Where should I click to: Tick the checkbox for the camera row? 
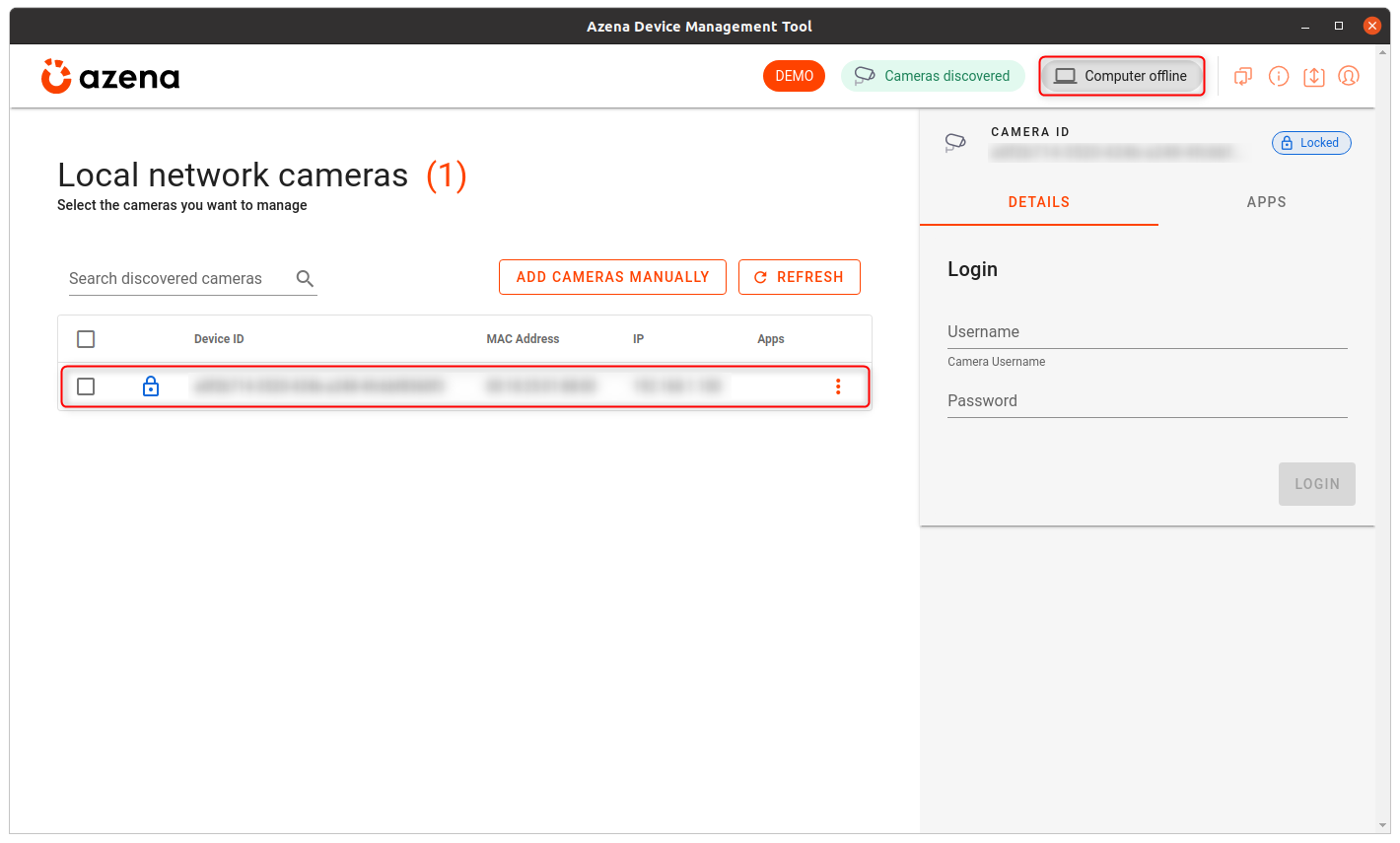[86, 386]
